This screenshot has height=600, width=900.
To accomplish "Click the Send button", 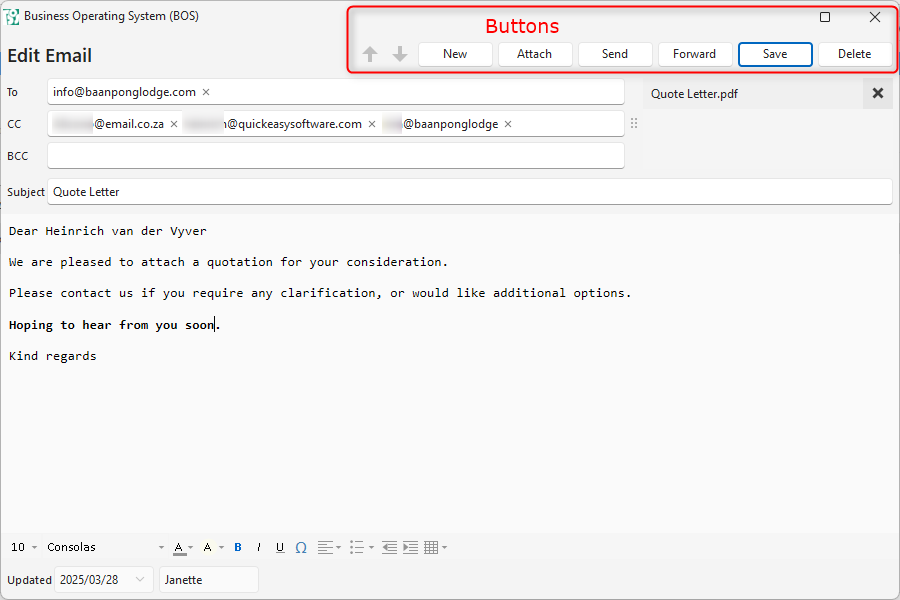I will click(615, 54).
